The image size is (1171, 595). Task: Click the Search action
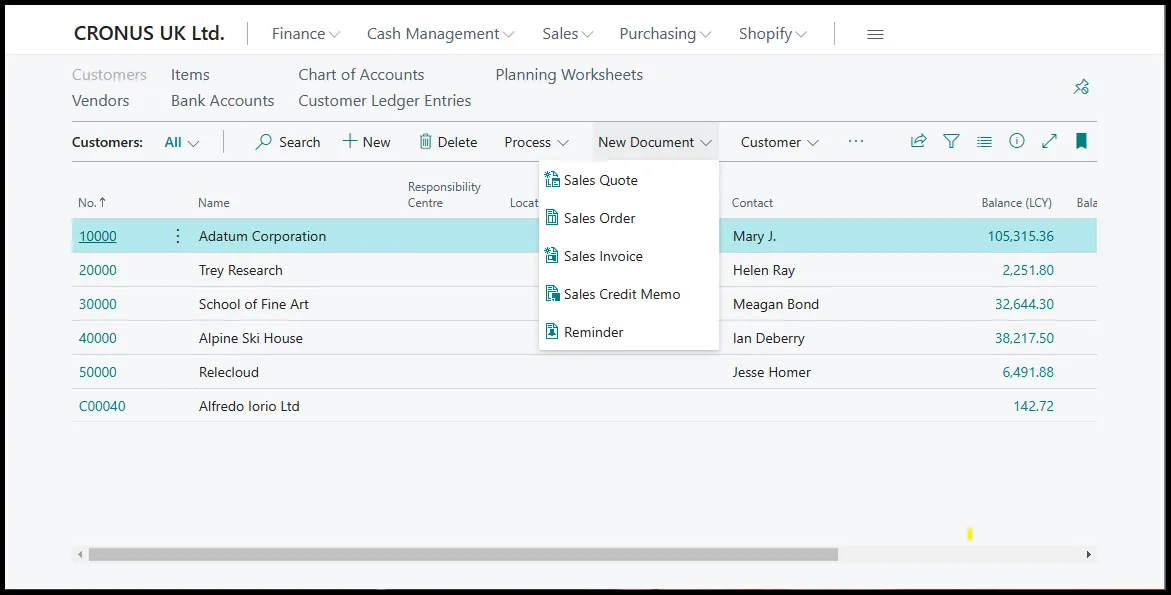point(288,142)
